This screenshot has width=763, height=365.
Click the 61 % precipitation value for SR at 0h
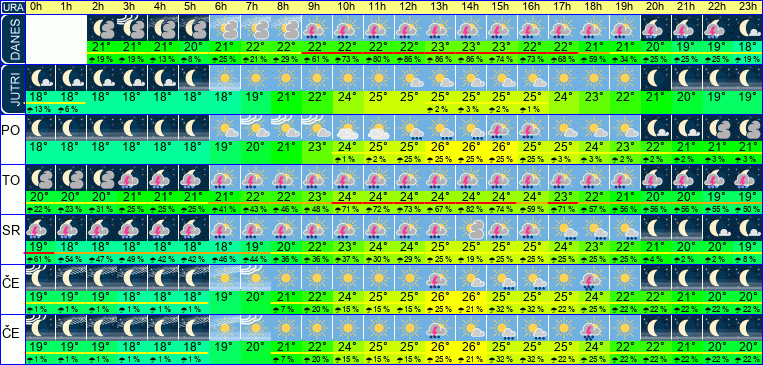[39, 258]
